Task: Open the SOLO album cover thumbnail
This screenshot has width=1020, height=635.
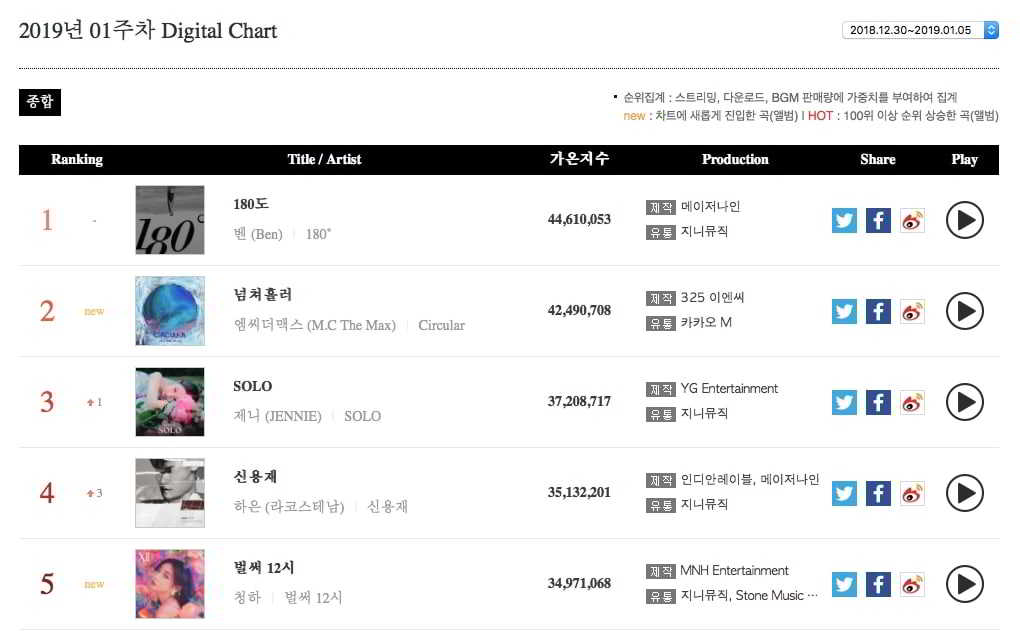Action: coord(170,402)
